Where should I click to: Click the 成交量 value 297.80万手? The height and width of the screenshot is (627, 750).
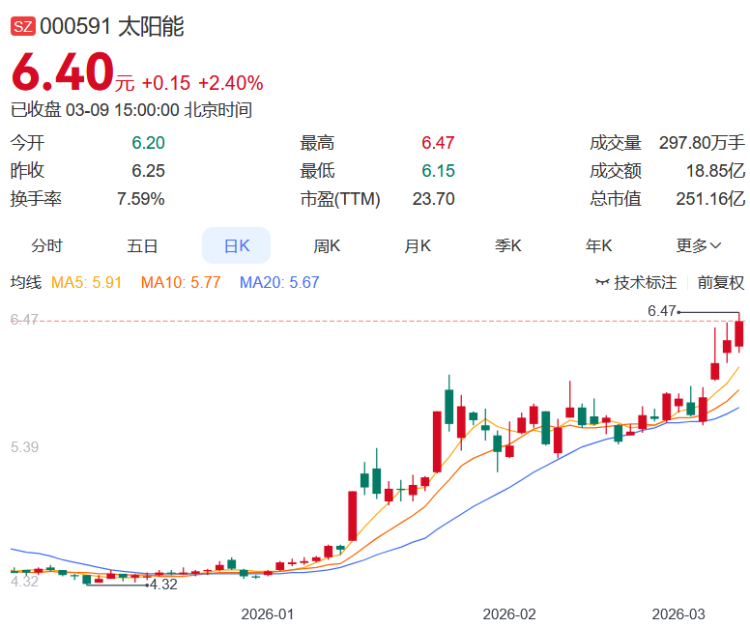pyautogui.click(x=702, y=143)
